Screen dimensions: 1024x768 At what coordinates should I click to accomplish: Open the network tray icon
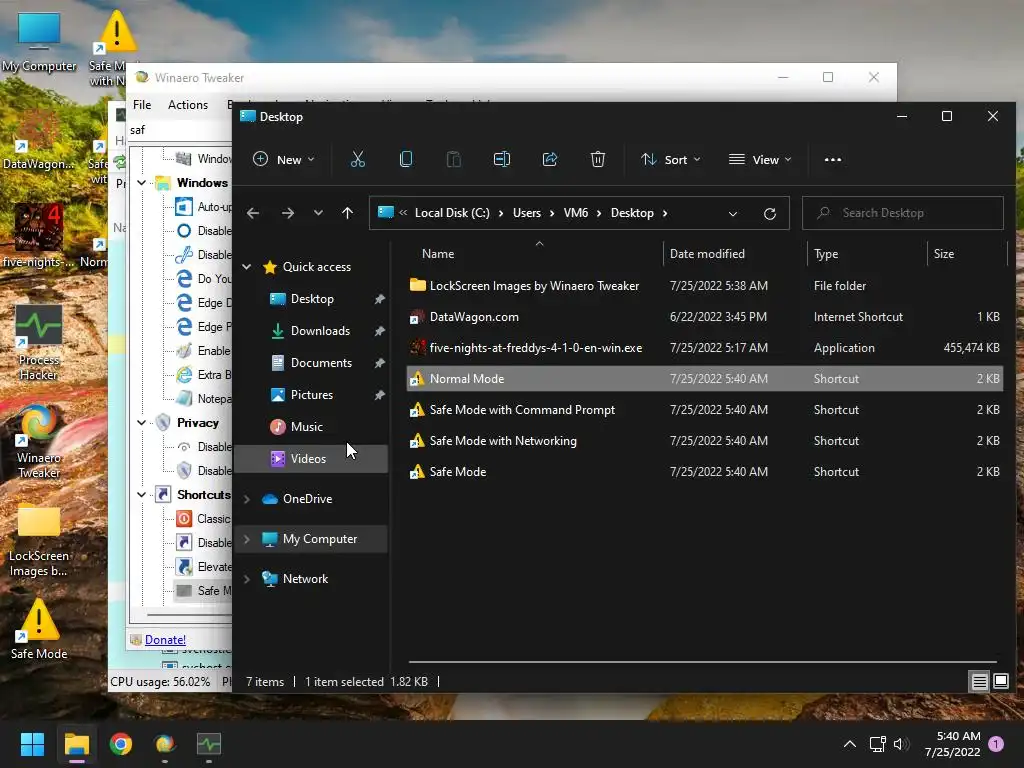(x=877, y=744)
